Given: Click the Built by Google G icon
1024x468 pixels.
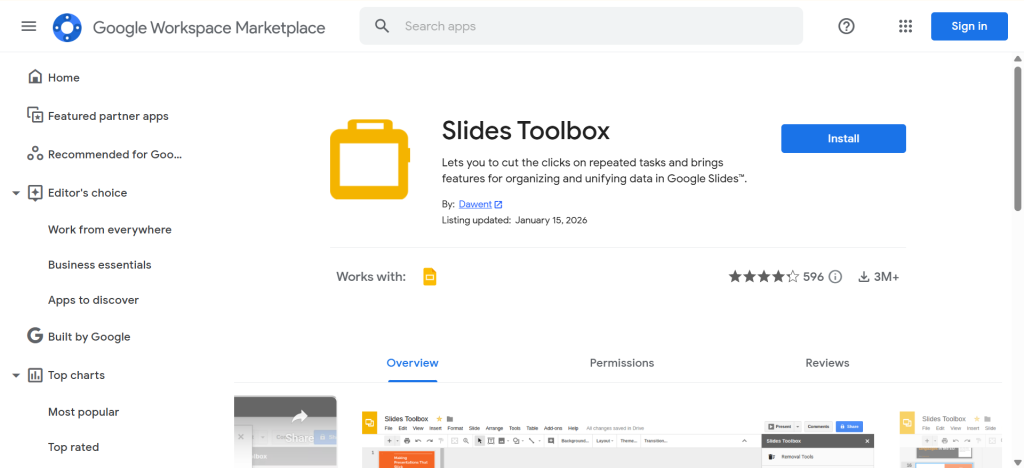Looking at the screenshot, I should (x=35, y=336).
